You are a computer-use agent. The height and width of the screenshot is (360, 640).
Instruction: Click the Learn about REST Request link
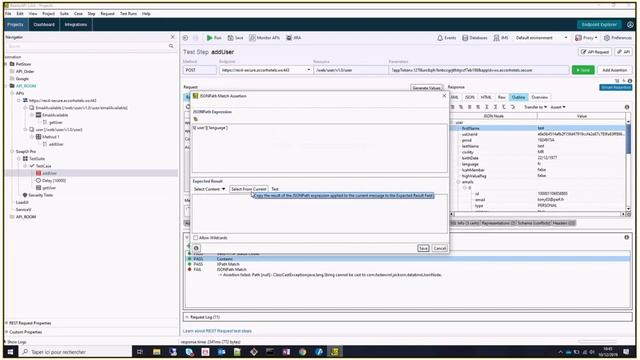click(217, 331)
